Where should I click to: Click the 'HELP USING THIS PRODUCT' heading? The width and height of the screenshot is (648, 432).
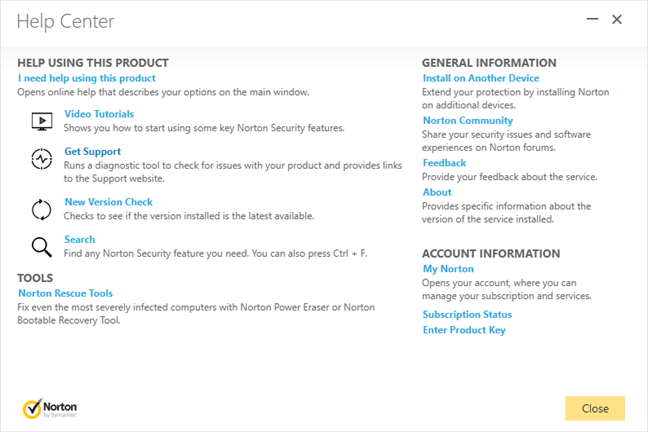click(x=93, y=63)
